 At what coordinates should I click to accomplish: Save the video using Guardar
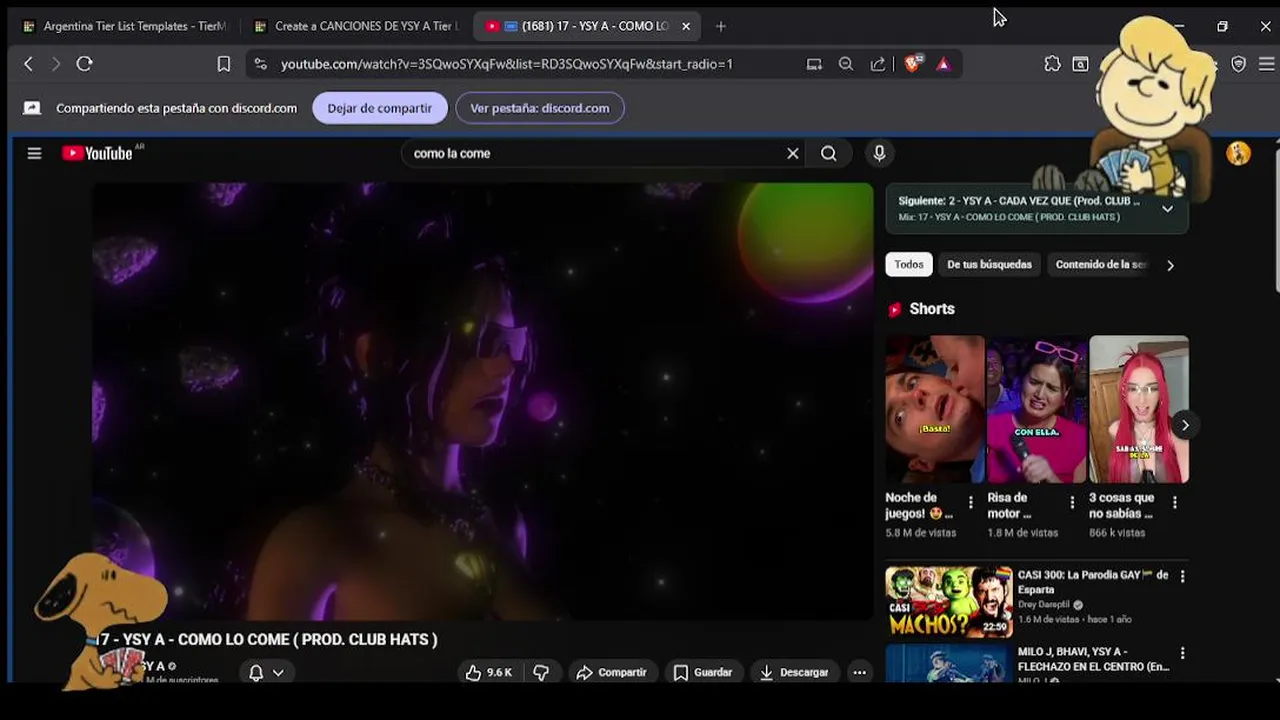click(703, 673)
